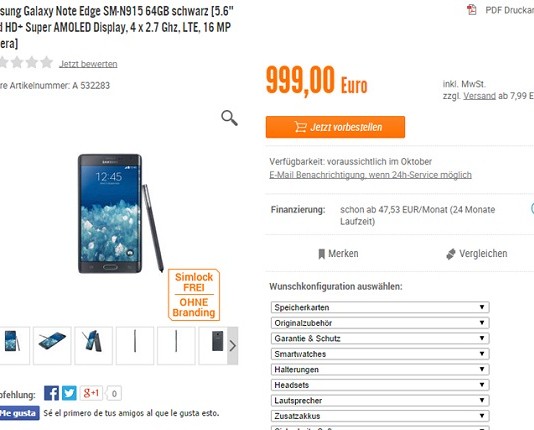Open the Halterungen dropdown
The width and height of the screenshot is (534, 430).
[380, 369]
